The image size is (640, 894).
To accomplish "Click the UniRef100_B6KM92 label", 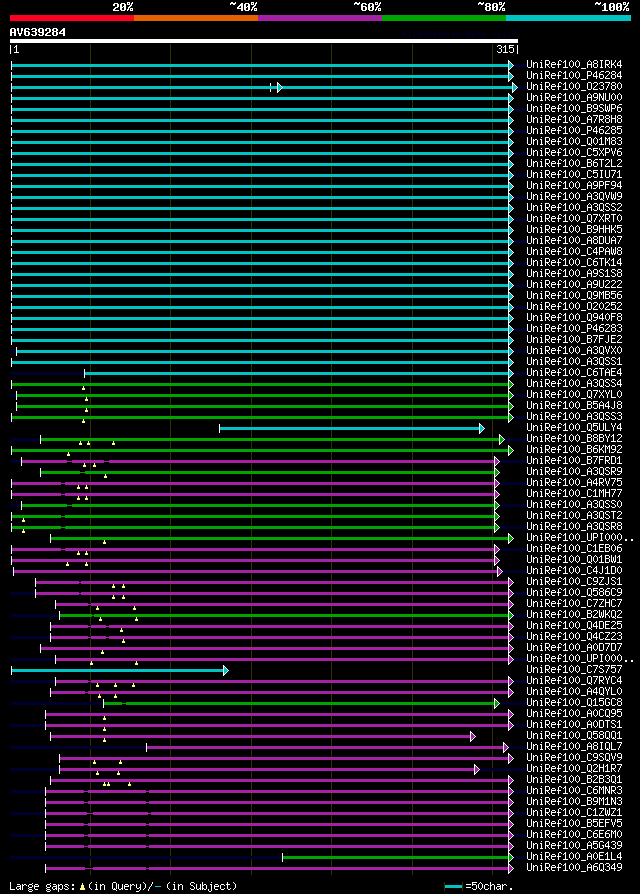I will 574,450.
